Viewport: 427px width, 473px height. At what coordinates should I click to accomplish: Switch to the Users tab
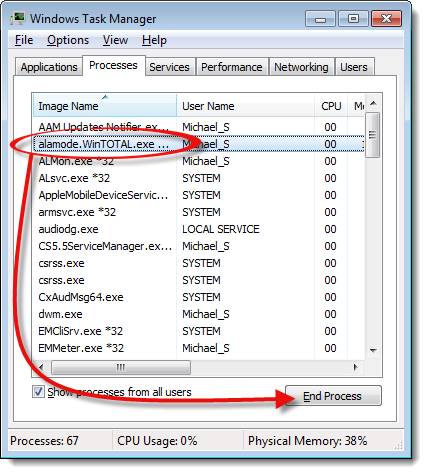point(354,67)
